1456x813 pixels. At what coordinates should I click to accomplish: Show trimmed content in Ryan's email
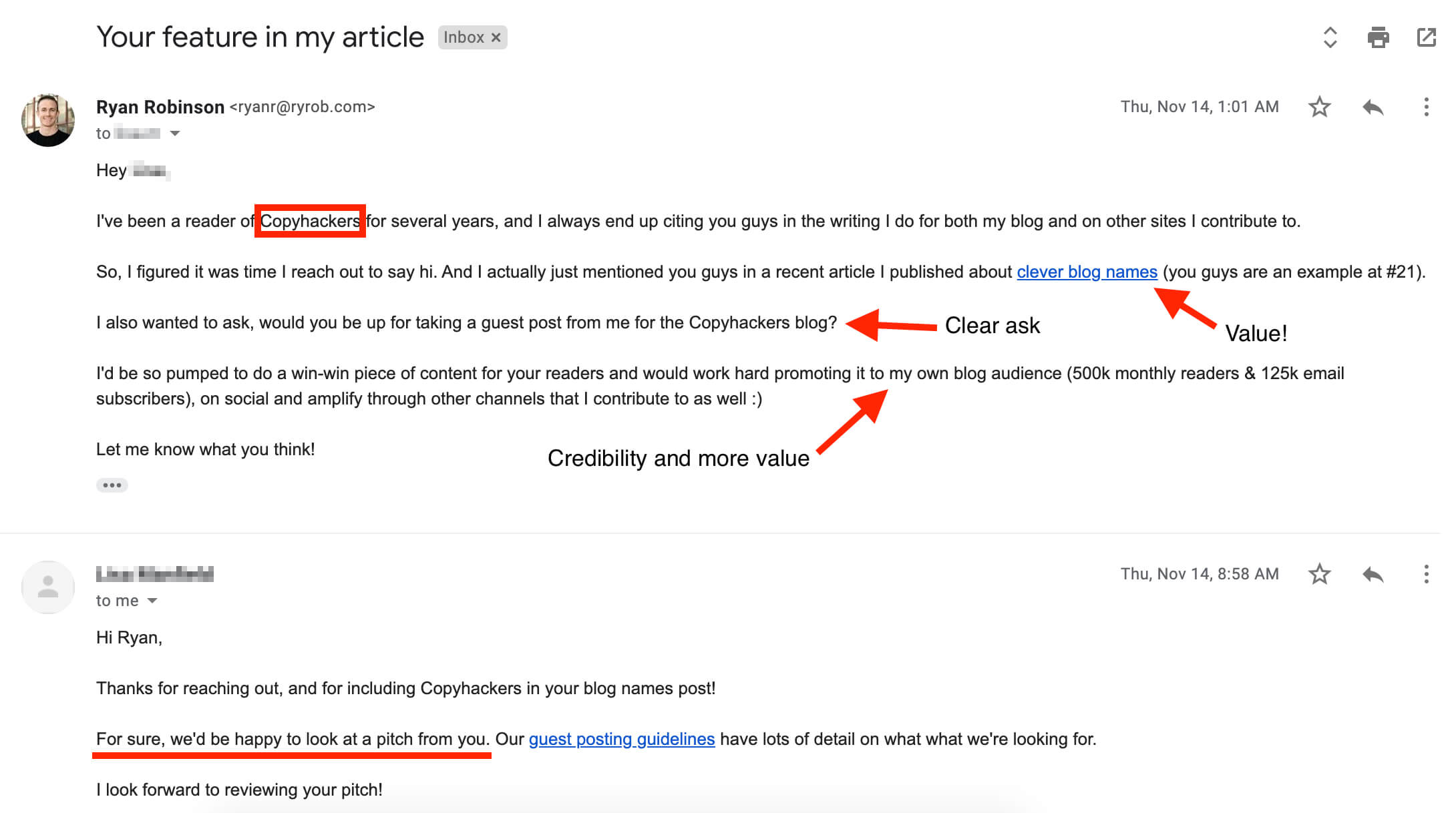click(112, 485)
